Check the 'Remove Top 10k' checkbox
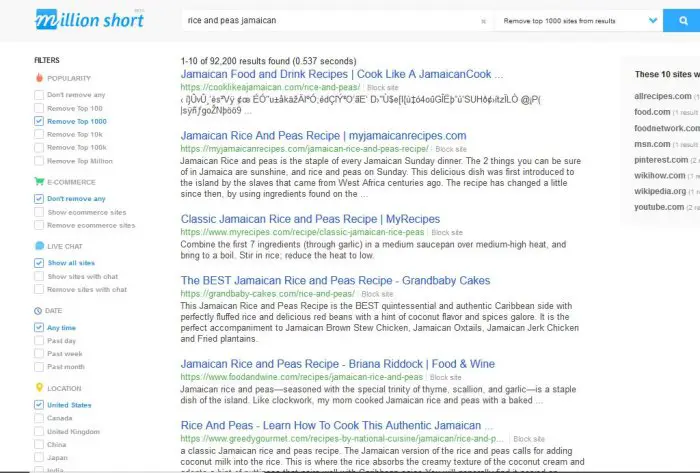The height and width of the screenshot is (473, 700). coord(39,134)
